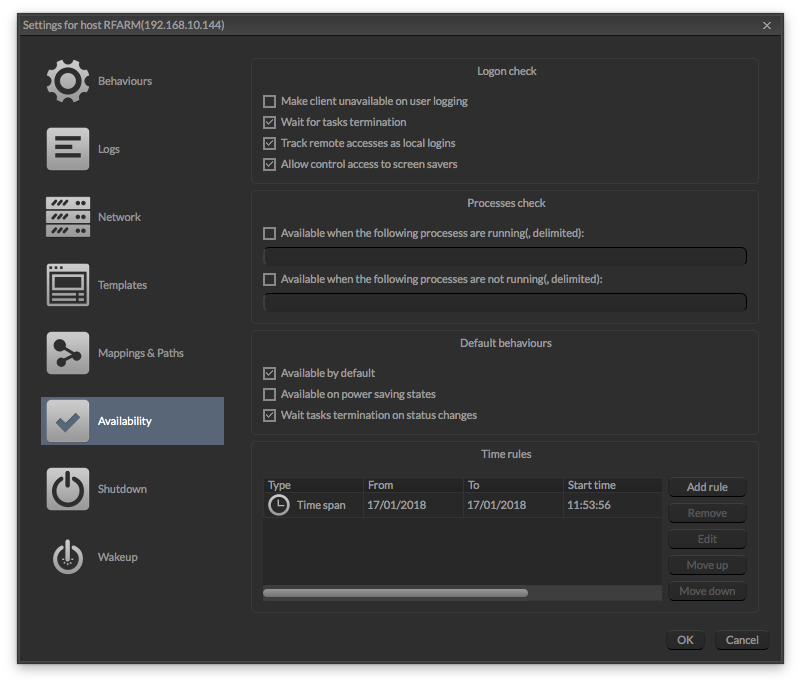Open the Wakeup icon
The width and height of the screenshot is (801, 685).
coord(68,557)
